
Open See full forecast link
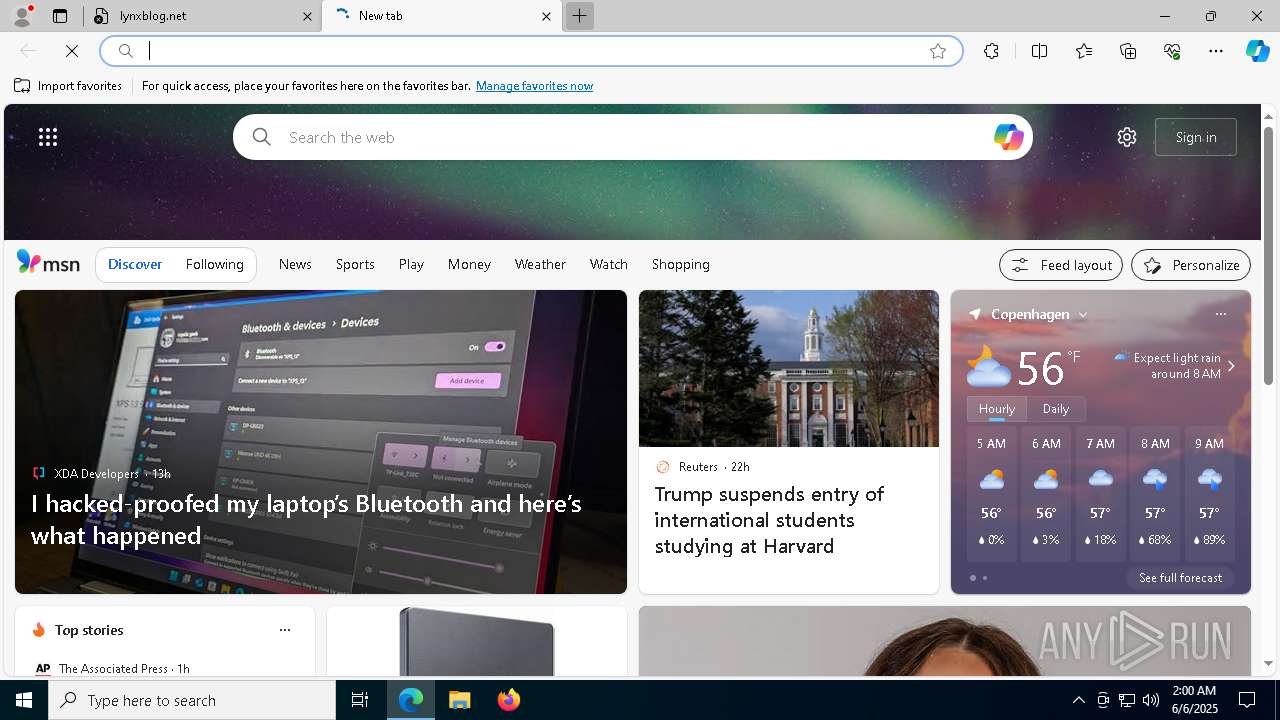(x=1180, y=578)
